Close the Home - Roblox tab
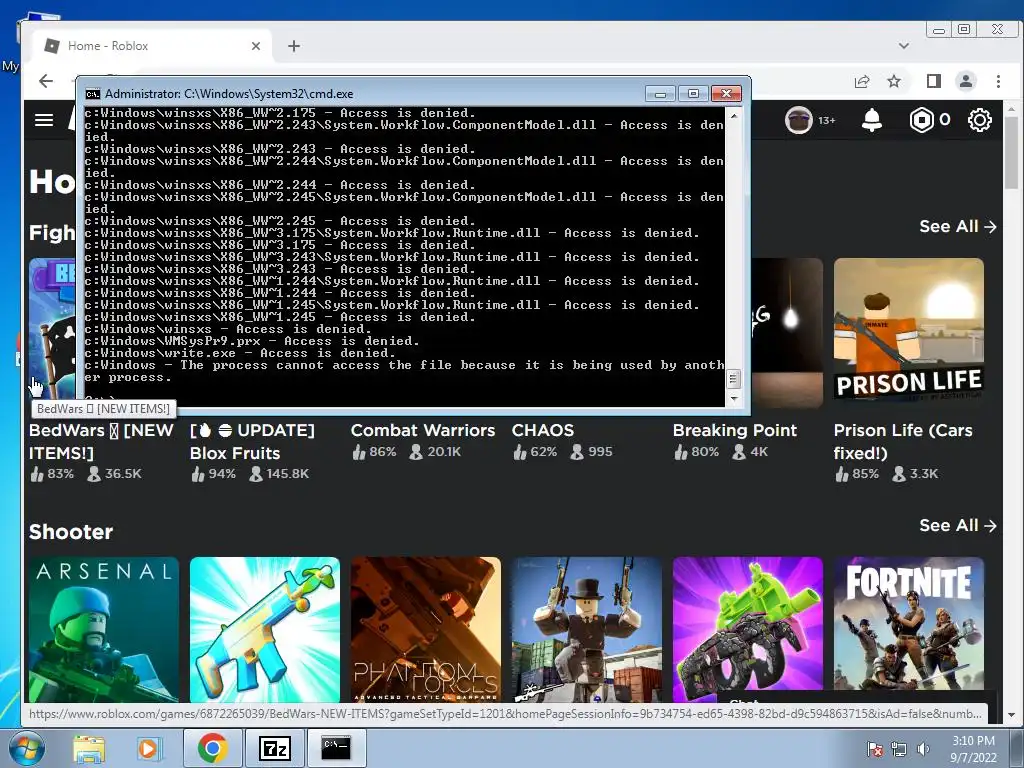Screen dimensions: 1024x768 pyautogui.click(x=256, y=46)
